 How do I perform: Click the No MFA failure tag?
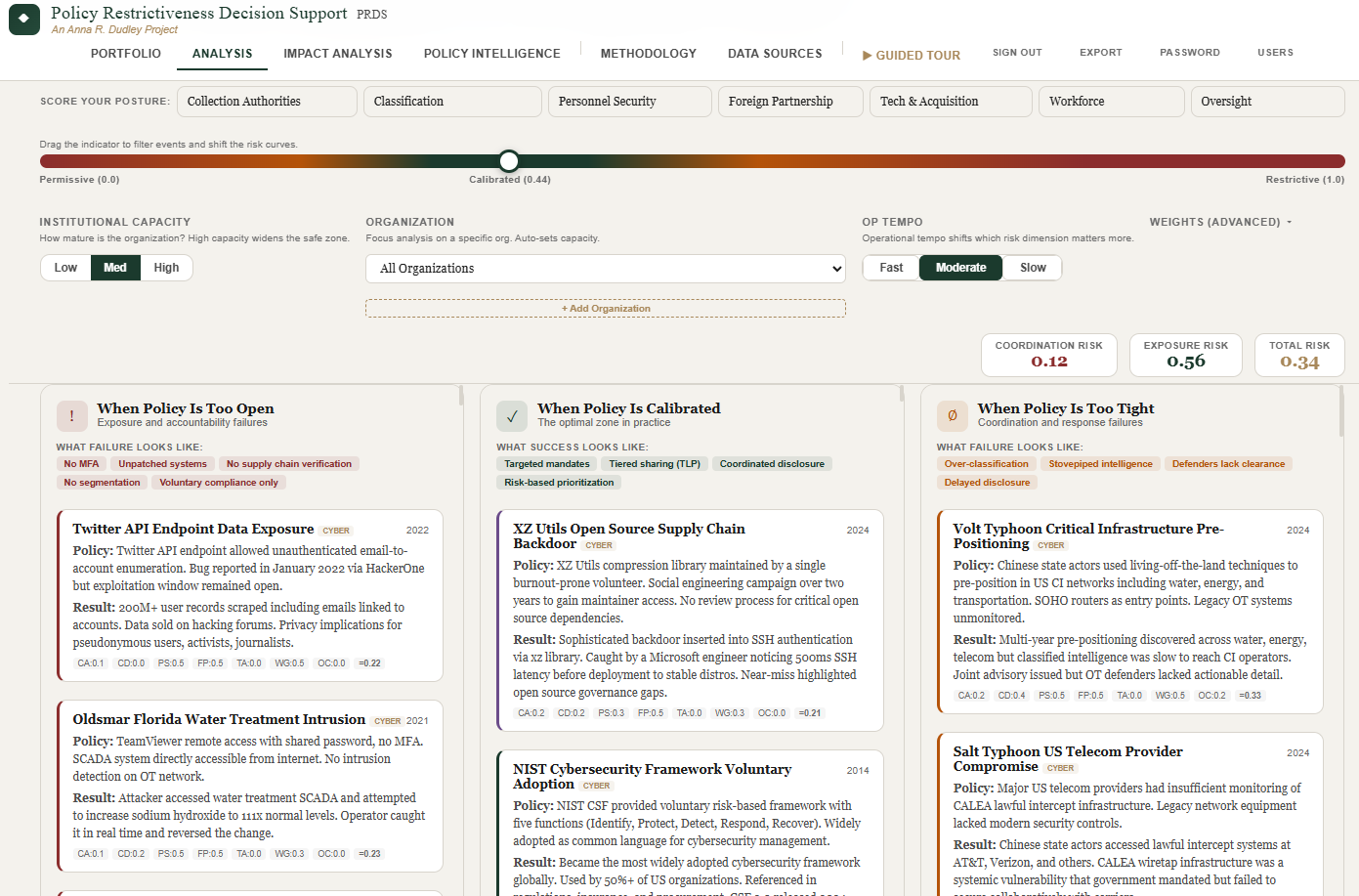(x=81, y=463)
